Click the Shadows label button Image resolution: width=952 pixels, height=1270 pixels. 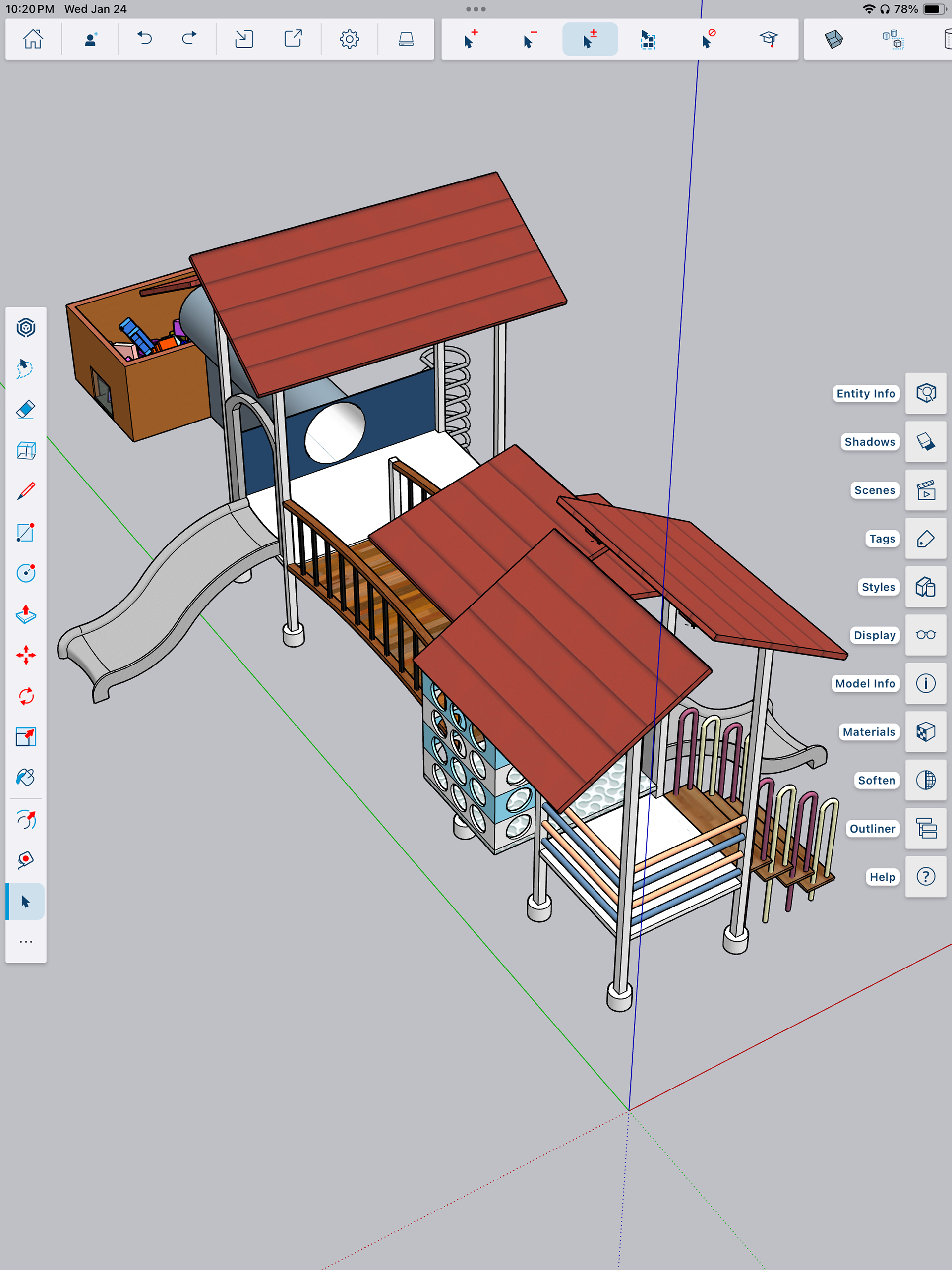pos(869,441)
